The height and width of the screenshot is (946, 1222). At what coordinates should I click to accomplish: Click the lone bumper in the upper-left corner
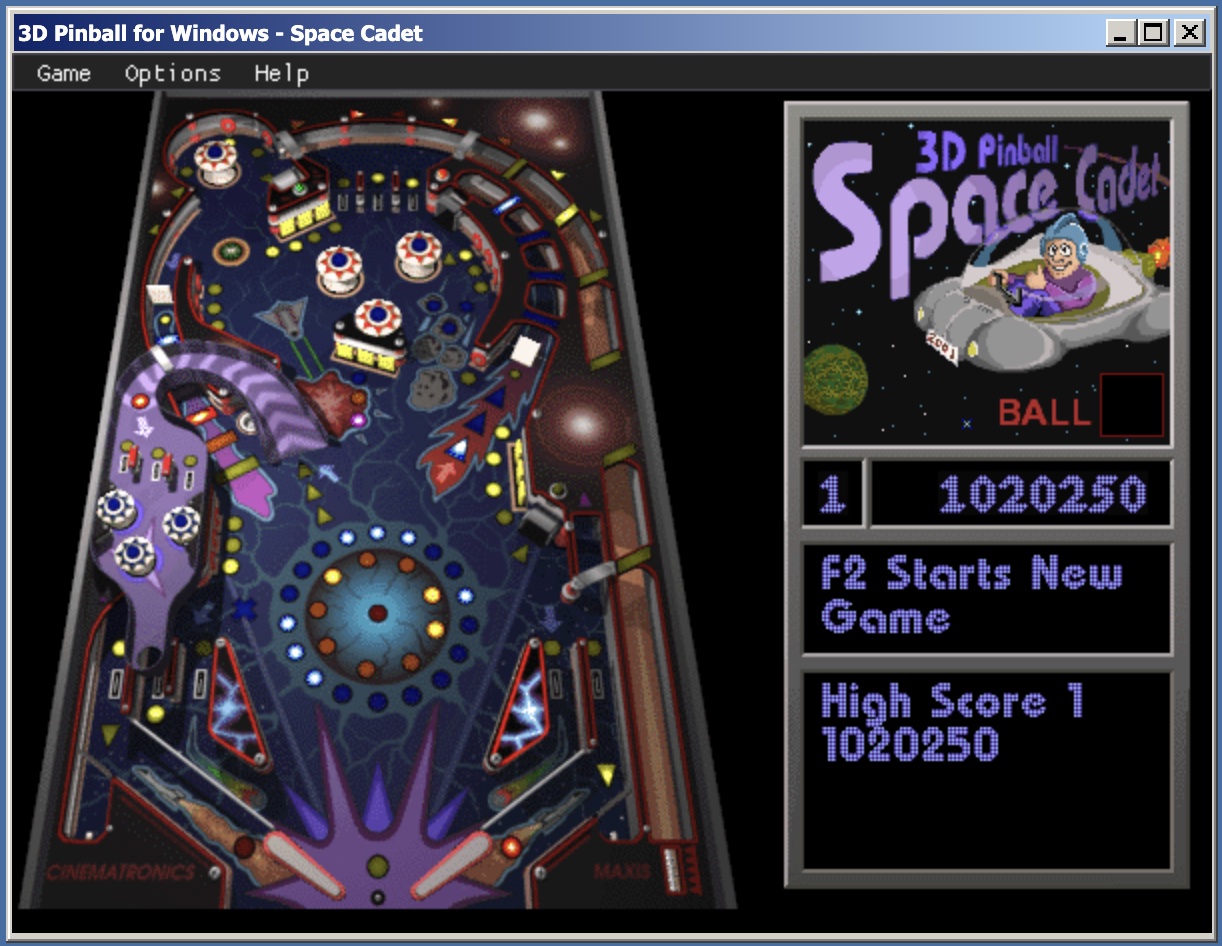(x=216, y=162)
